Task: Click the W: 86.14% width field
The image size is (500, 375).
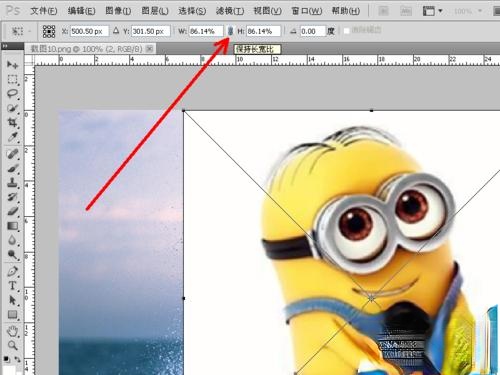Action: [206, 31]
